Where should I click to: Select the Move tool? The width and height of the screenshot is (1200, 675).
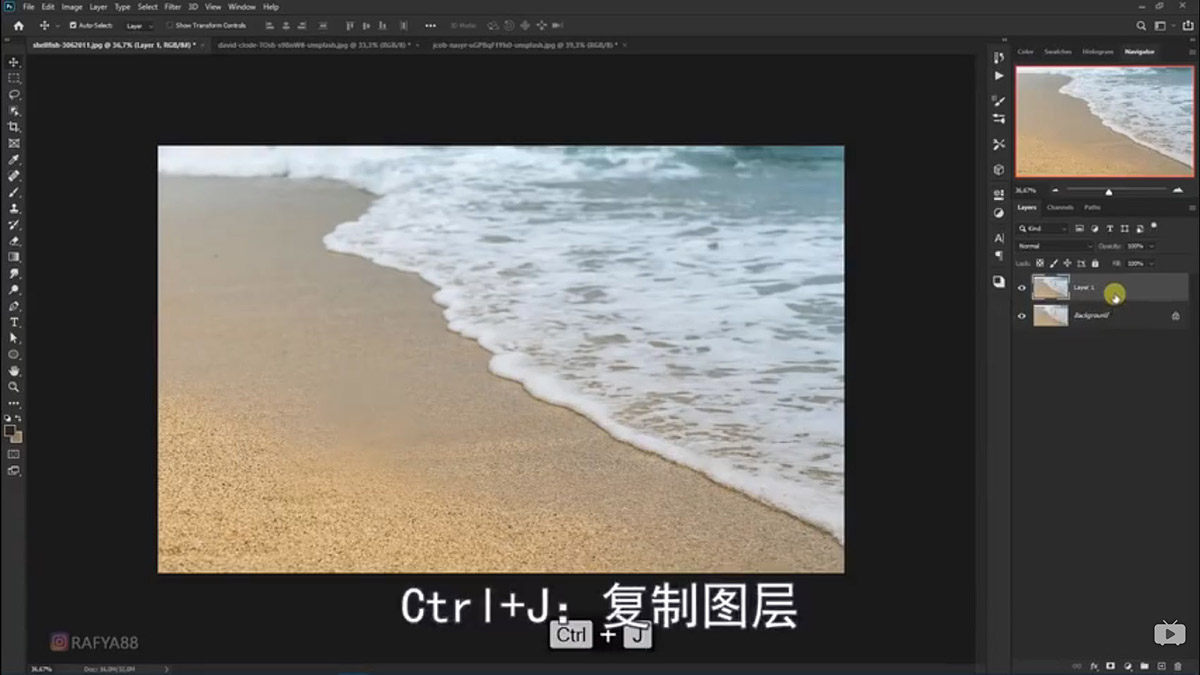(13, 61)
